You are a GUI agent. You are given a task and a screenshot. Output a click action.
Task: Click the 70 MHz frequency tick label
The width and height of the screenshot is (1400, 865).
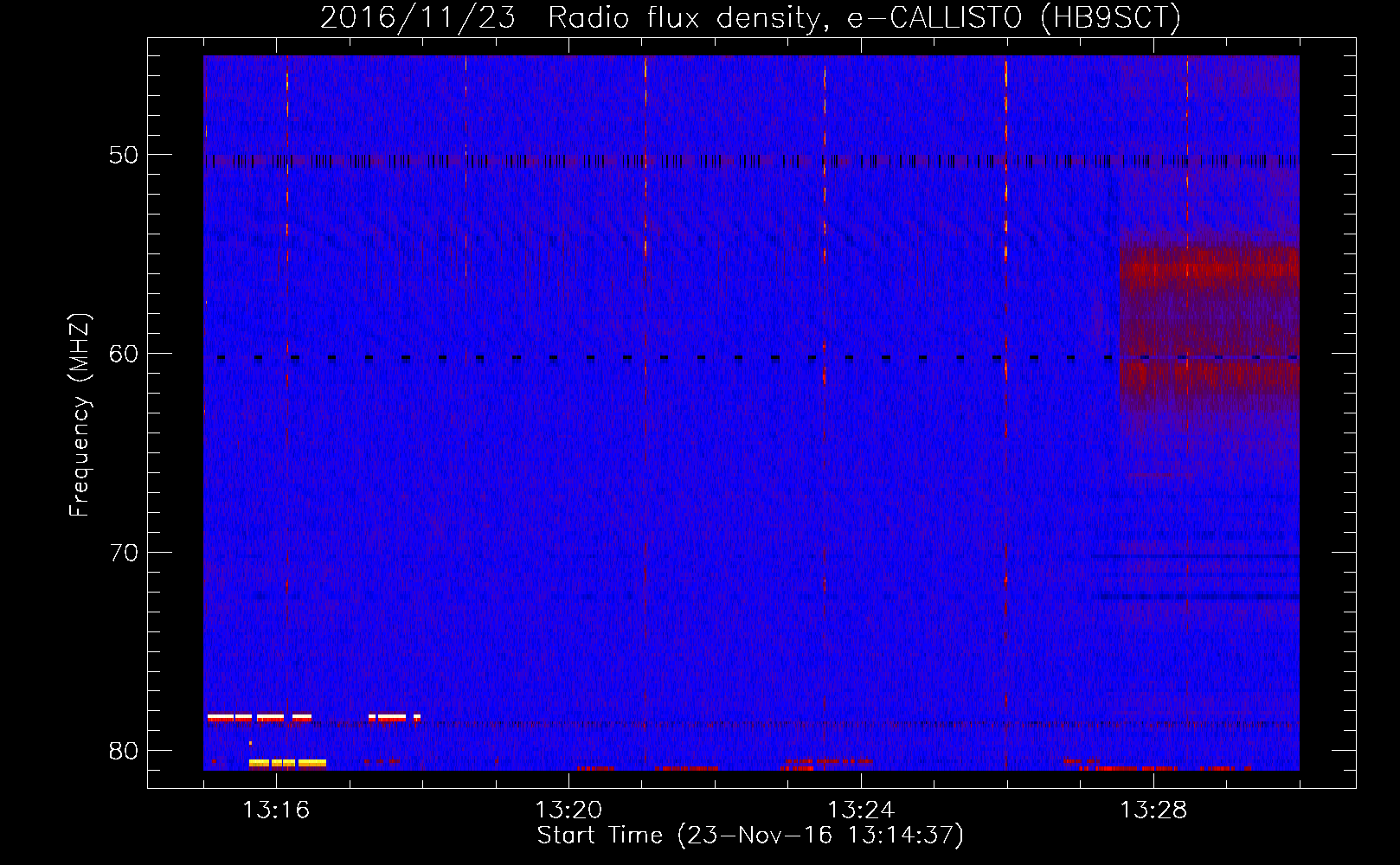tap(124, 553)
